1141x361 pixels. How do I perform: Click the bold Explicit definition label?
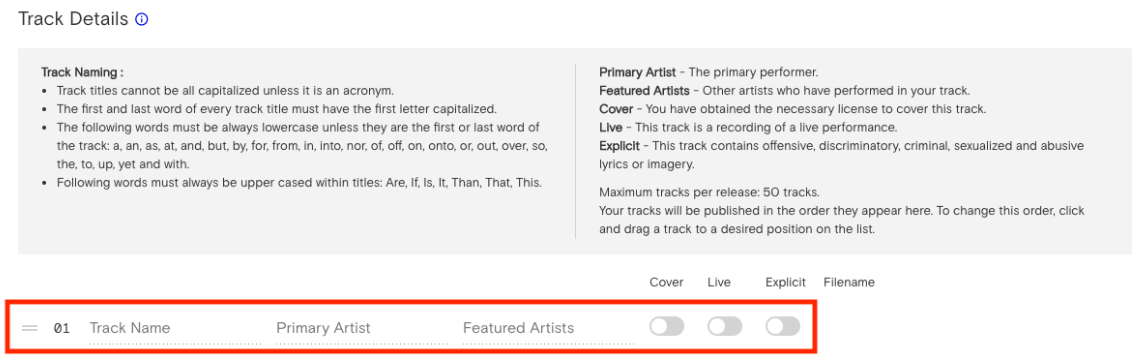[619, 146]
